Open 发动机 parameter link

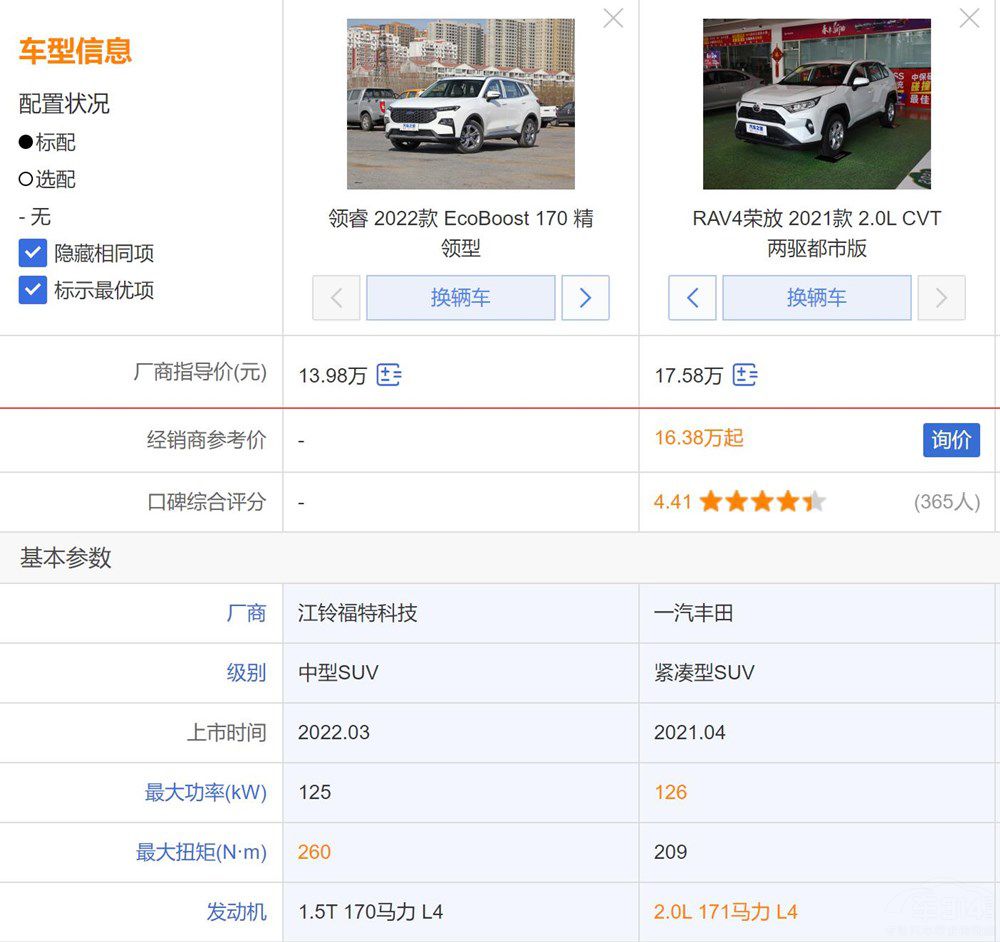tap(237, 912)
